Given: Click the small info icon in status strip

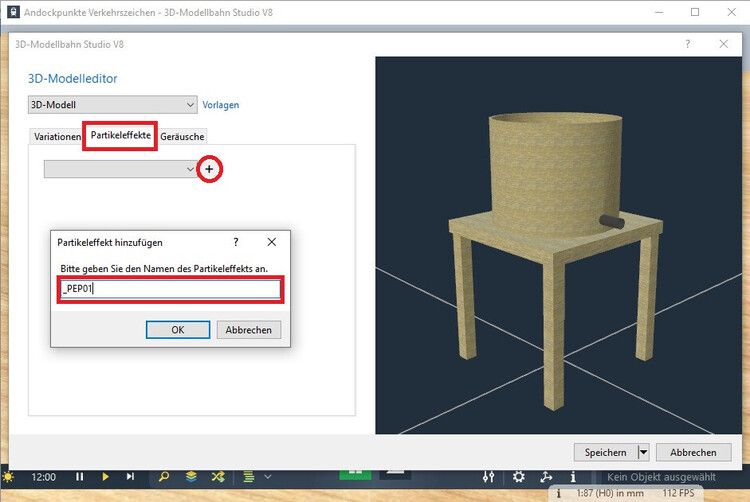Looking at the screenshot, I should pyautogui.click(x=558, y=493).
